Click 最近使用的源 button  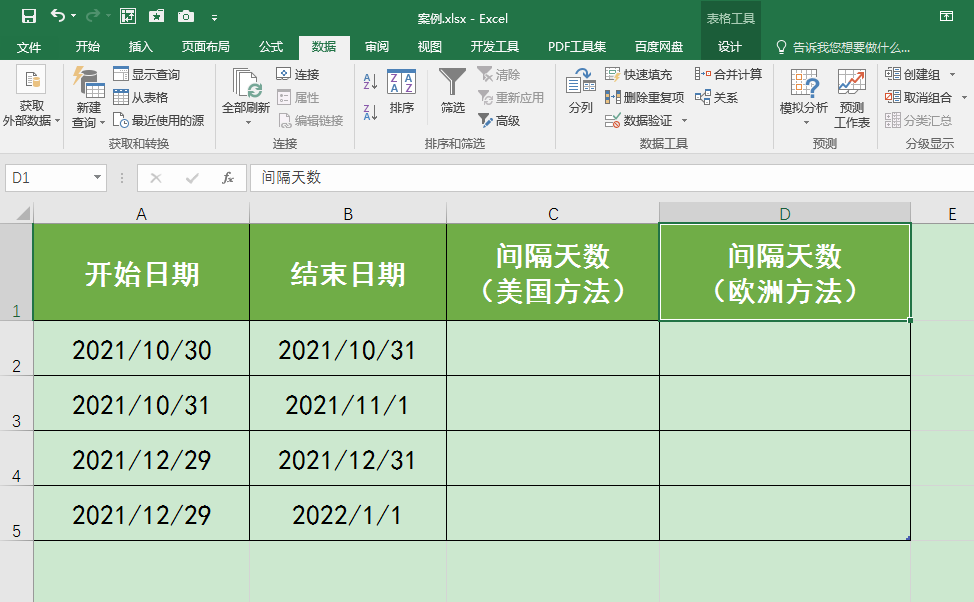[x=158, y=121]
